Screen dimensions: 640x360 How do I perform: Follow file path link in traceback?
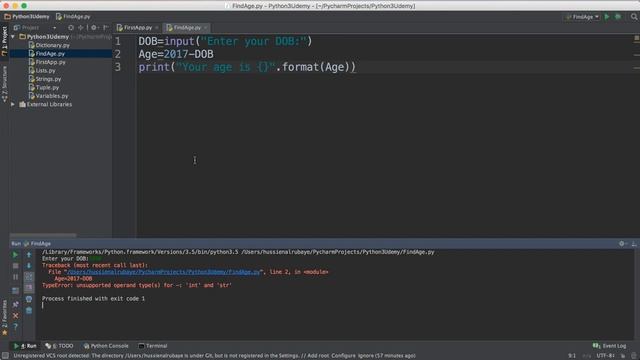162,272
